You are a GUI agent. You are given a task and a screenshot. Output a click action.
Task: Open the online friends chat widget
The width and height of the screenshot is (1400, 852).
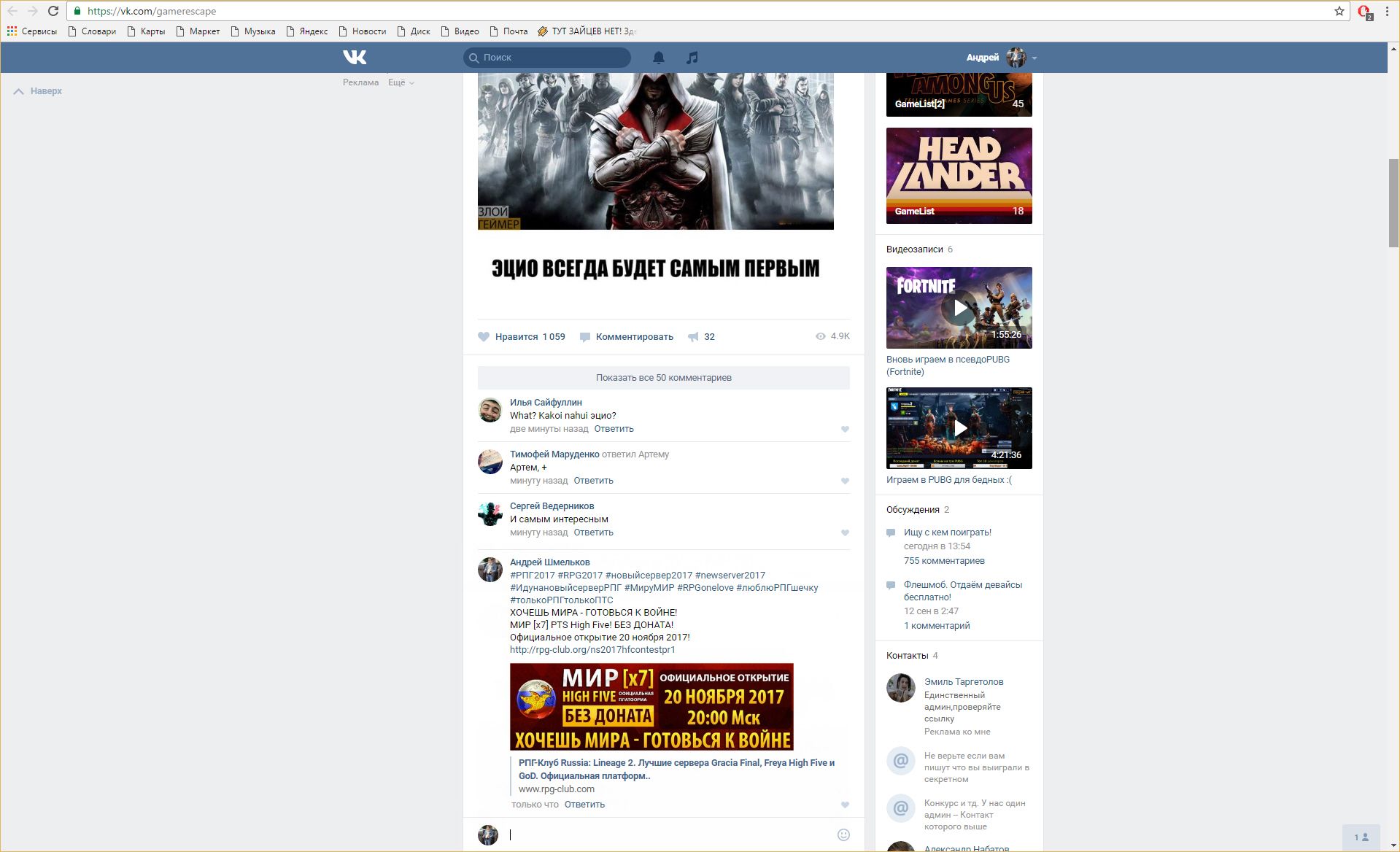[x=1361, y=837]
